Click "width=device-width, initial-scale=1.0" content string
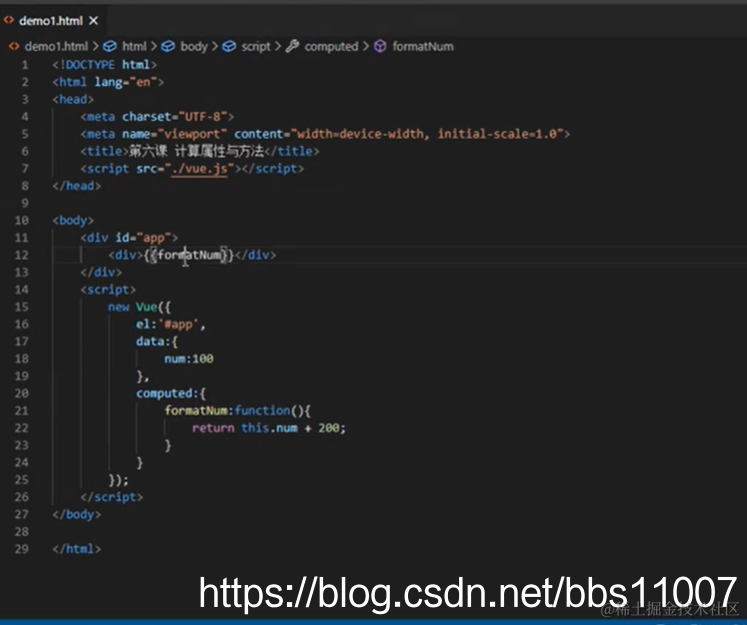The width and height of the screenshot is (747, 625). pos(427,134)
